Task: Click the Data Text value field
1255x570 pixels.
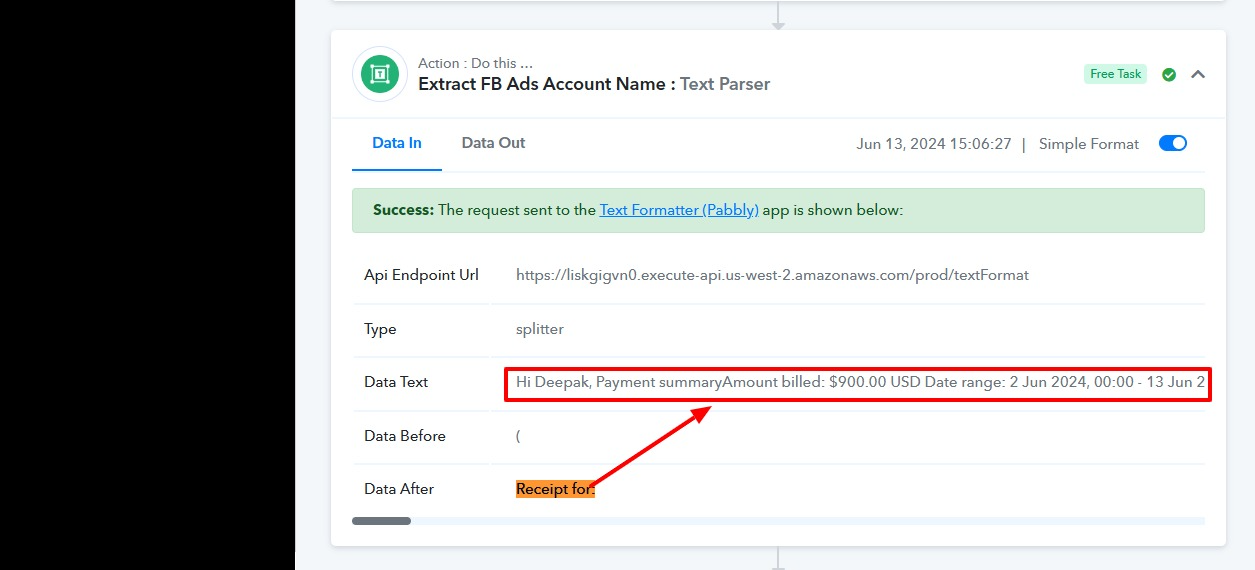Action: point(858,382)
